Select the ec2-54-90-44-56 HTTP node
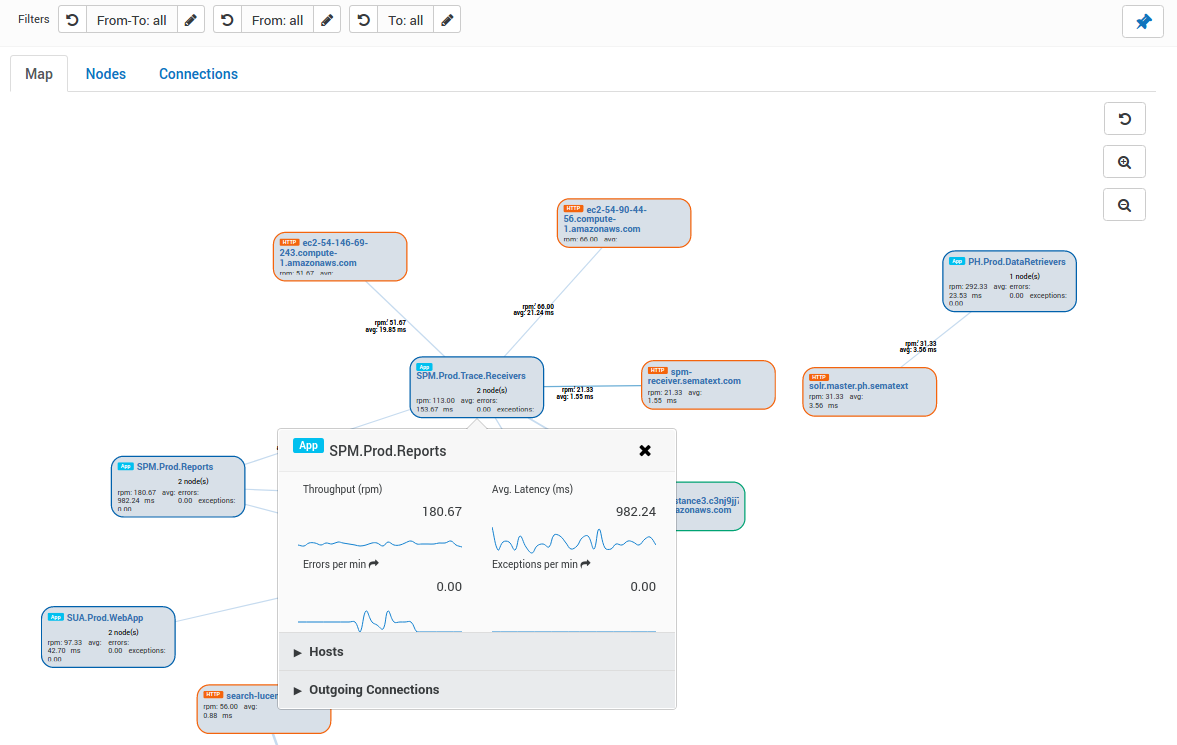 (x=624, y=223)
